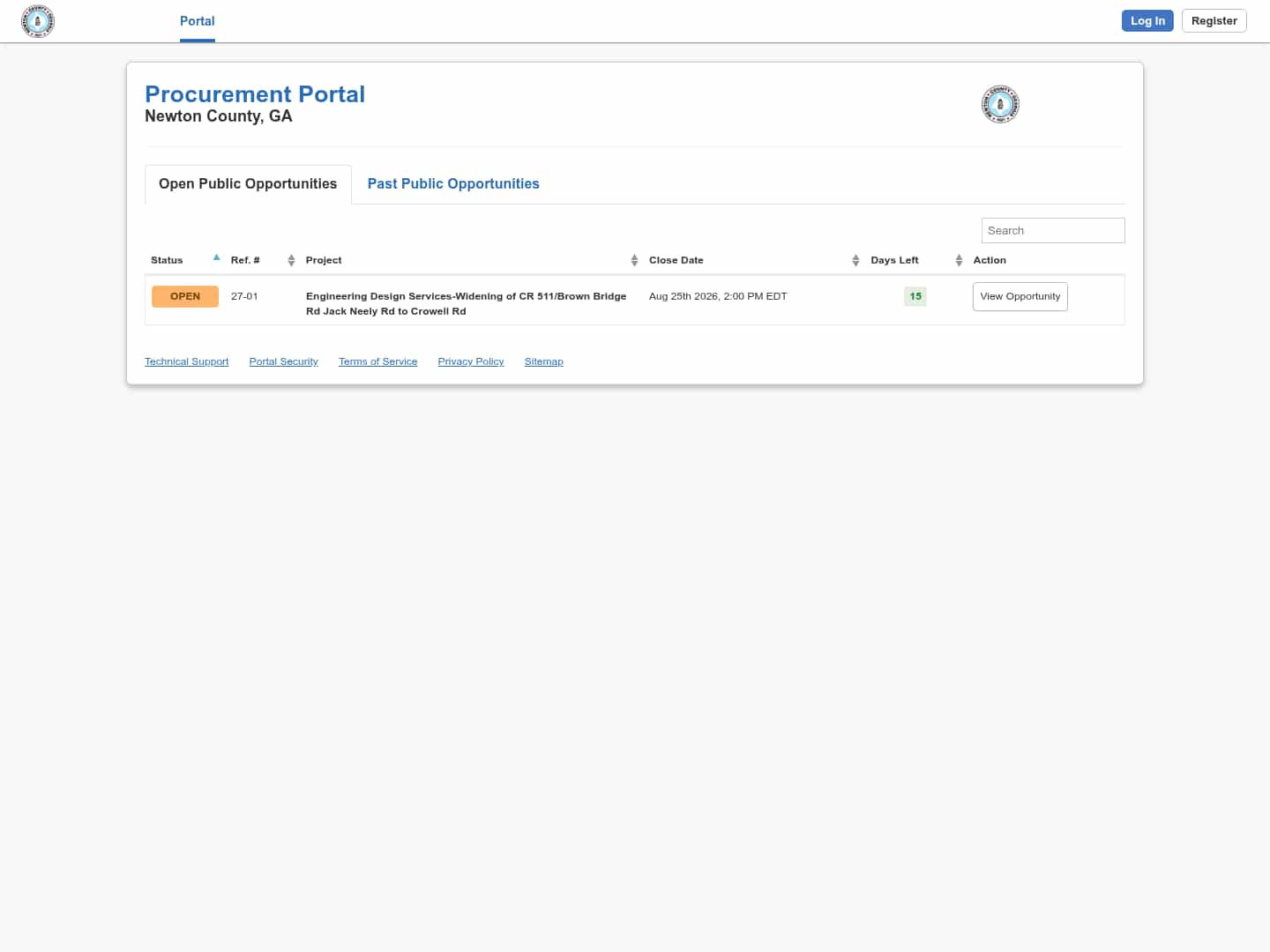This screenshot has width=1270, height=952.
Task: Switch to Past Public Opportunities tab
Action: (453, 183)
